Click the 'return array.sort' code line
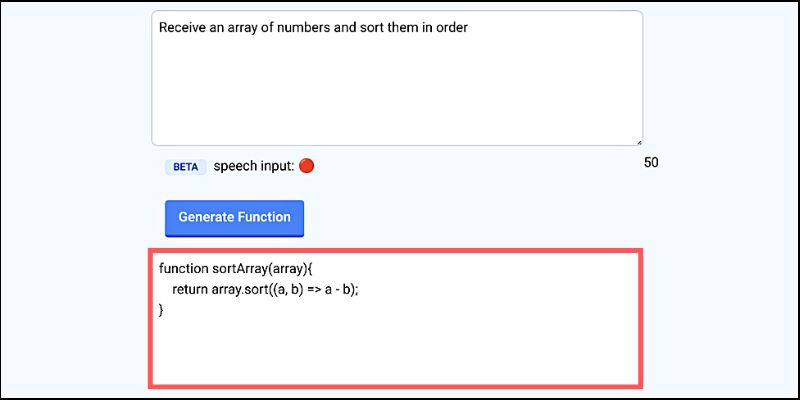Screen dimensions: 800x400 (x=265, y=290)
